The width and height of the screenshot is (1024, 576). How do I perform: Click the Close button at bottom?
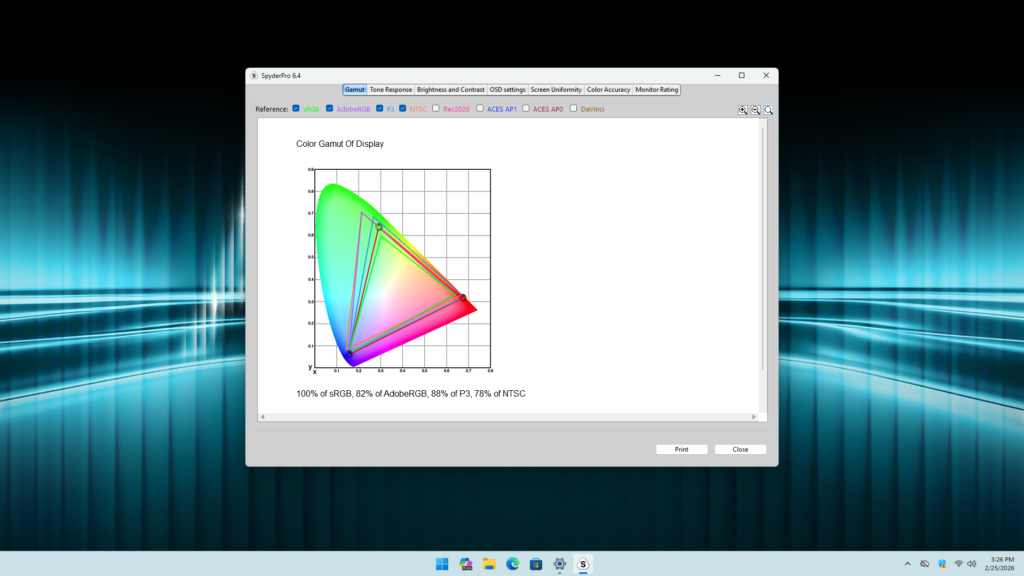740,449
